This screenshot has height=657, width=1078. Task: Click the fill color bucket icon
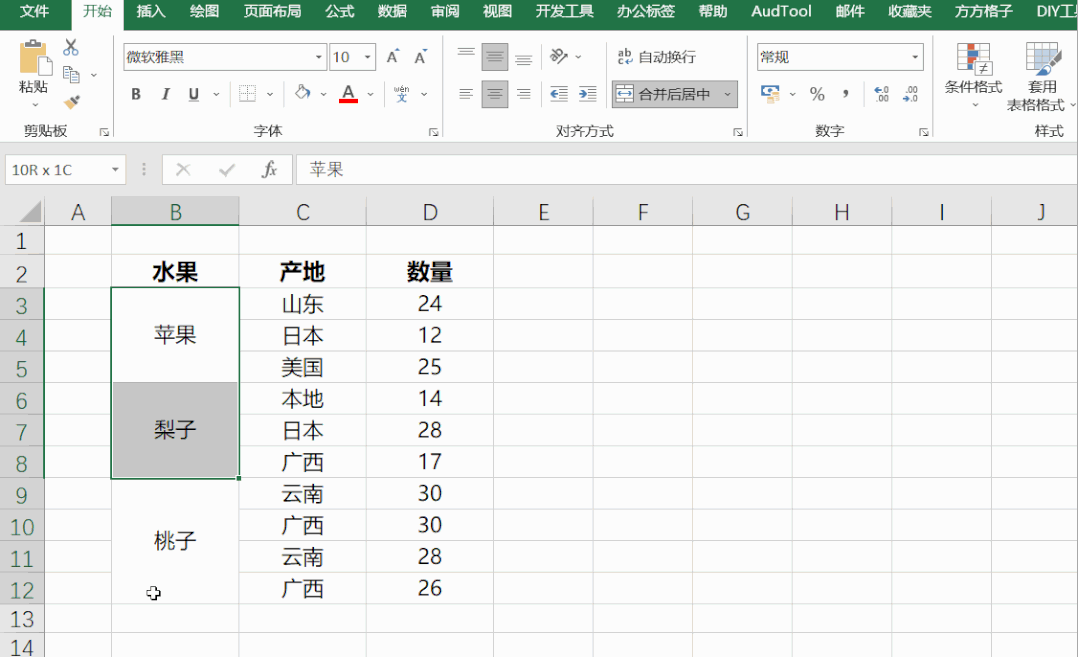(x=302, y=93)
